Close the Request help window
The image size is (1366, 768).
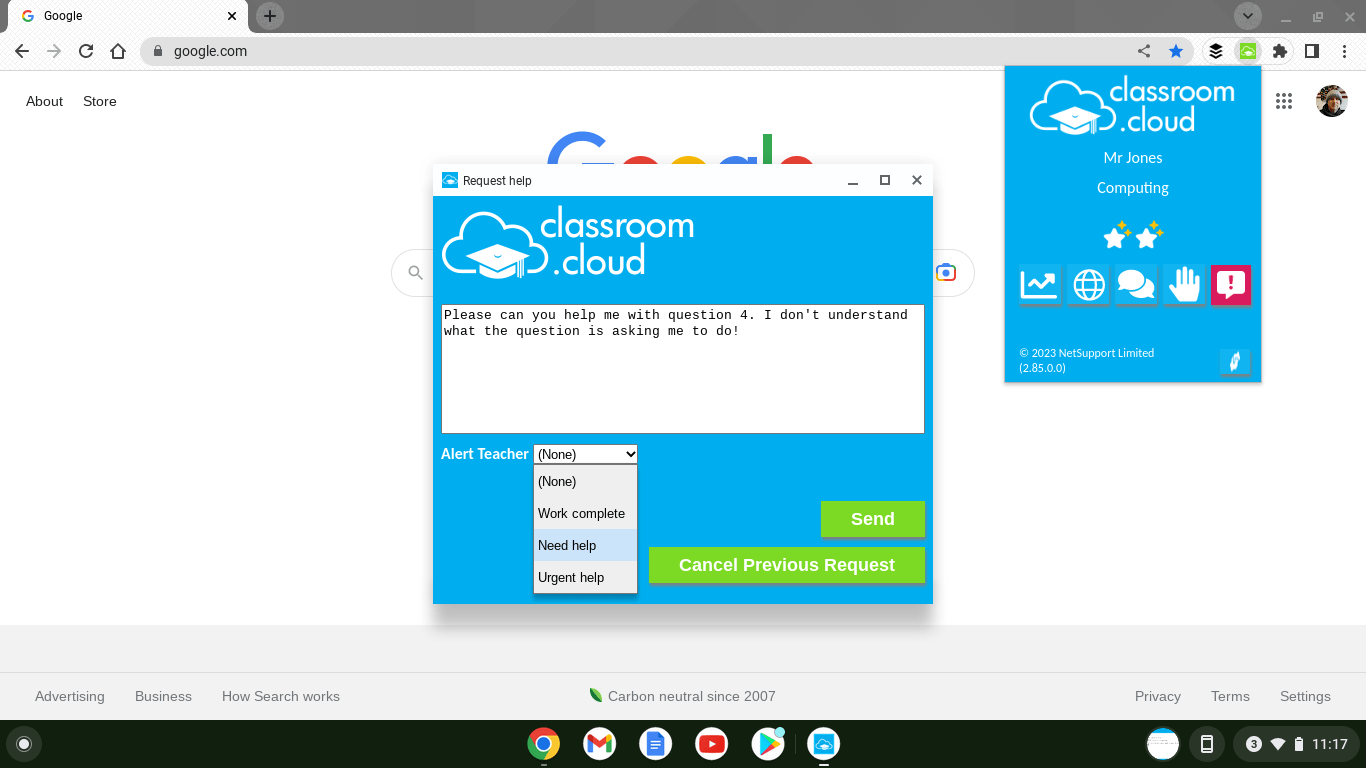(917, 181)
